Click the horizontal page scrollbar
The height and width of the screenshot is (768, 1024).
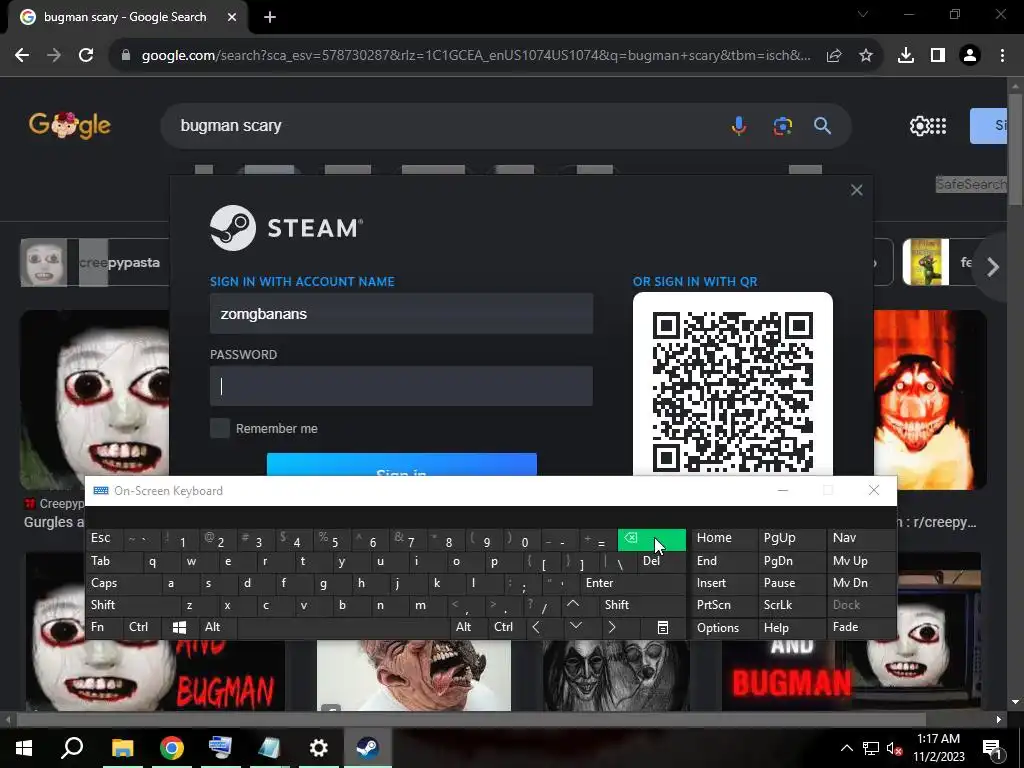471,720
